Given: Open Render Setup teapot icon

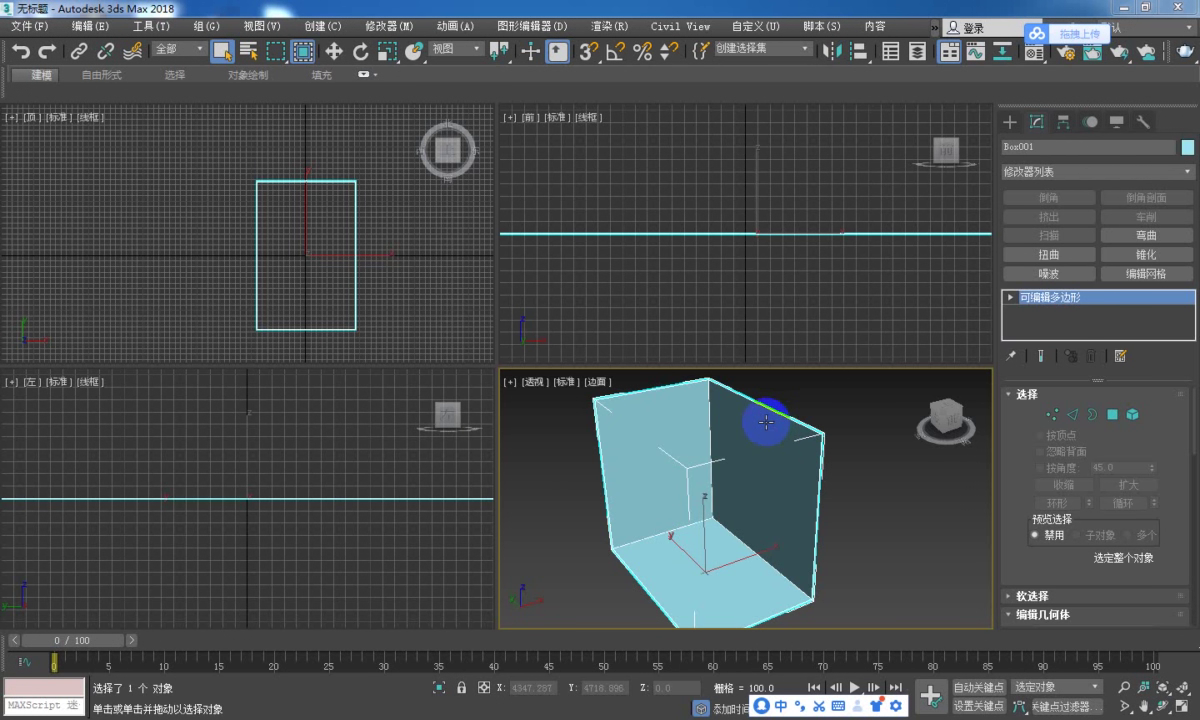Looking at the screenshot, I should pos(1064,51).
